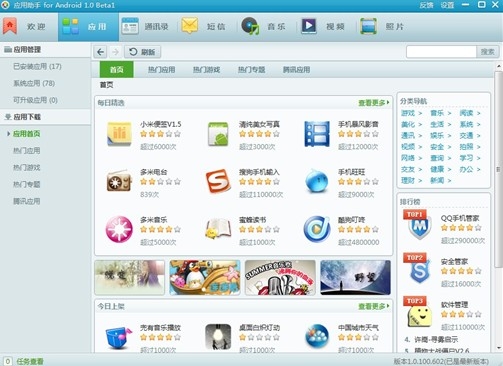Click the search input field
The height and width of the screenshot is (366, 503).
[x=441, y=52]
